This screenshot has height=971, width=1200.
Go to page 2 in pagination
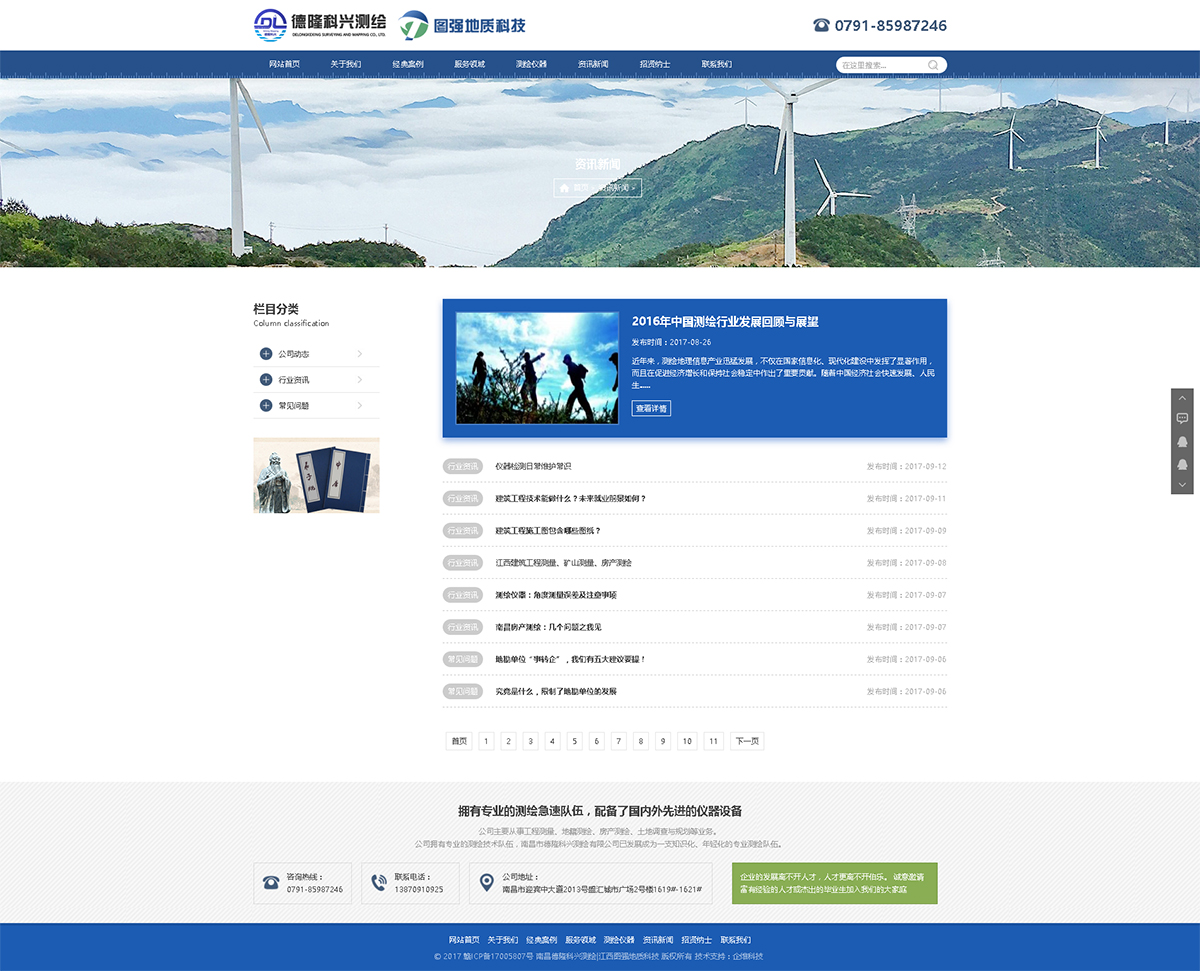click(x=508, y=741)
